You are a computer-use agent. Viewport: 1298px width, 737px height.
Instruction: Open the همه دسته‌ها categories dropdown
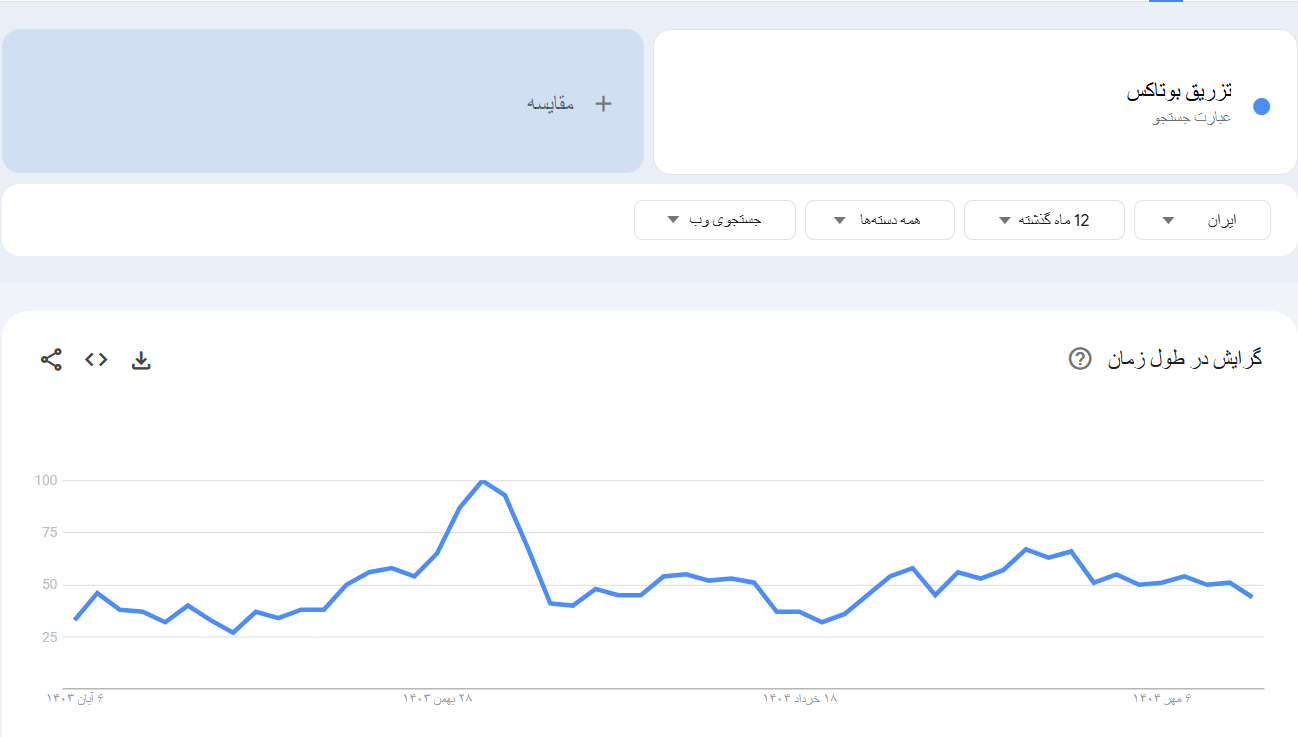pos(879,220)
